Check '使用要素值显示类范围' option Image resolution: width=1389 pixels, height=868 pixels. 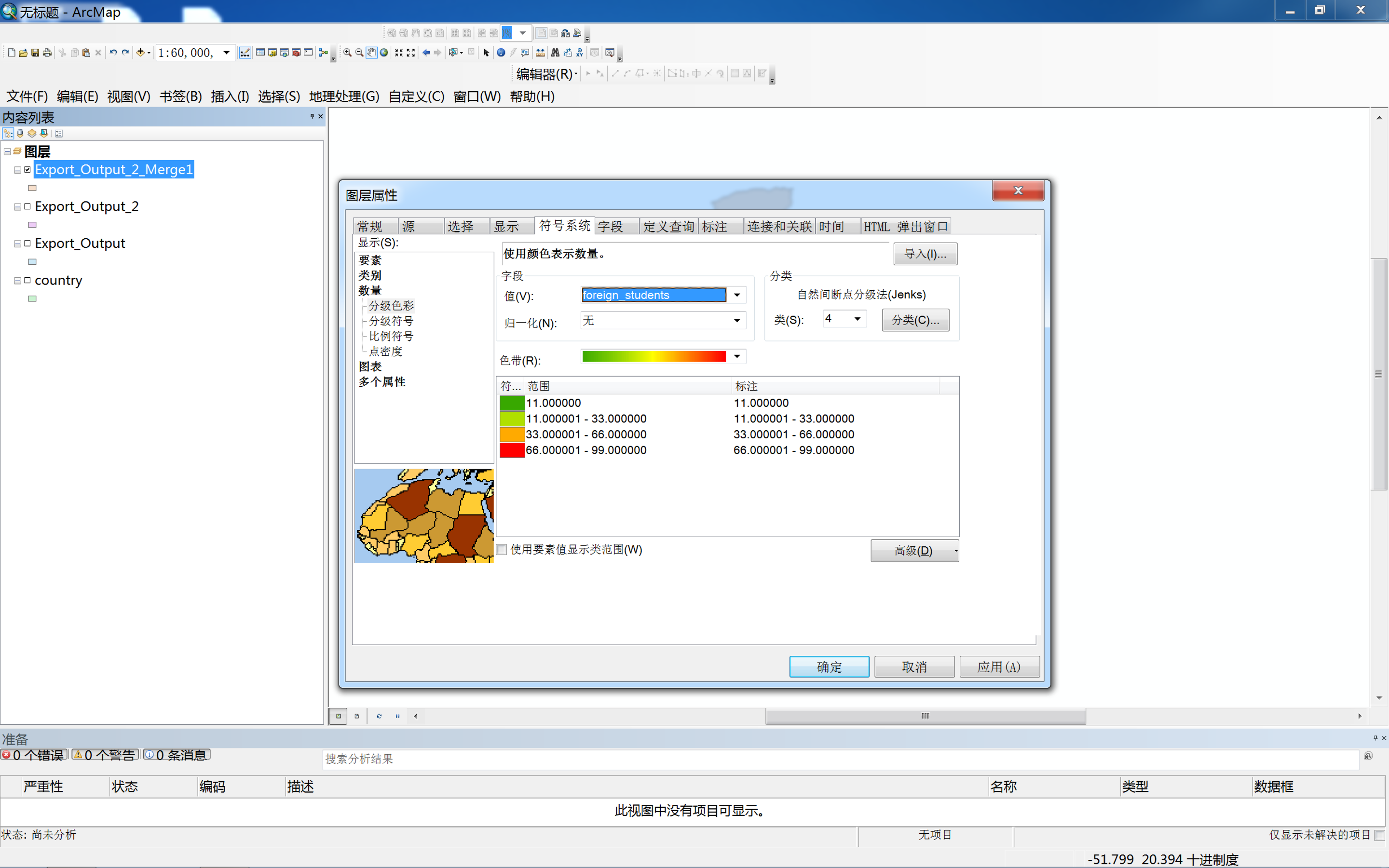click(502, 549)
